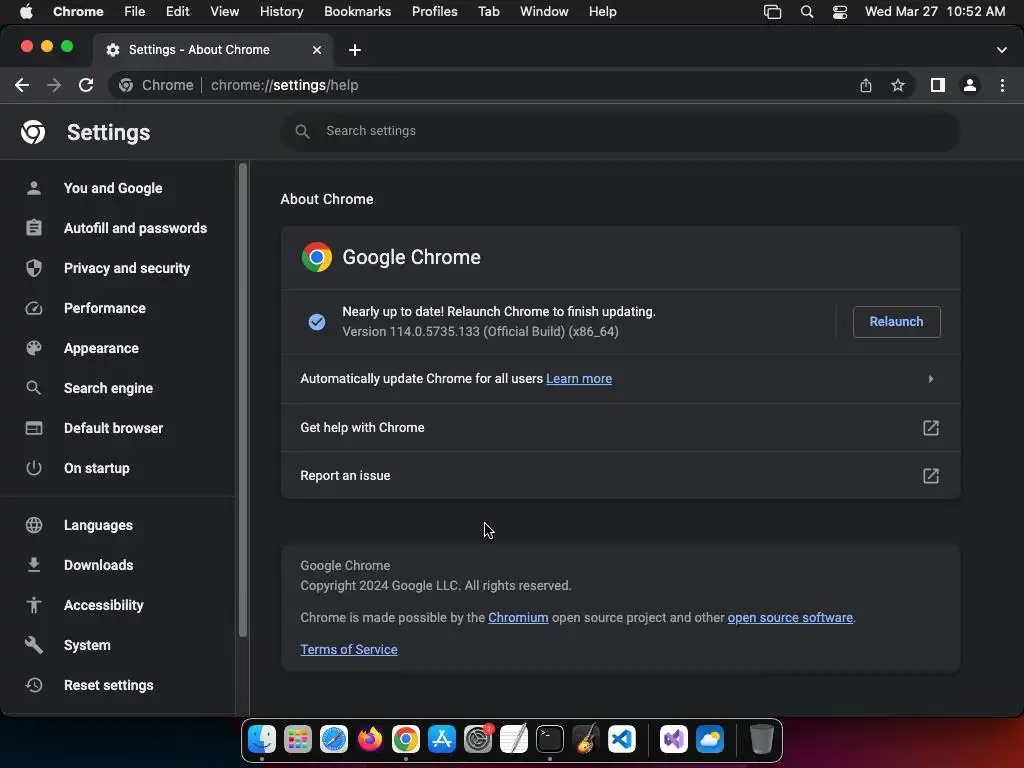Screen dimensions: 1024x768
Task: Expand Automatically update Chrome arrow
Action: pyautogui.click(x=931, y=379)
